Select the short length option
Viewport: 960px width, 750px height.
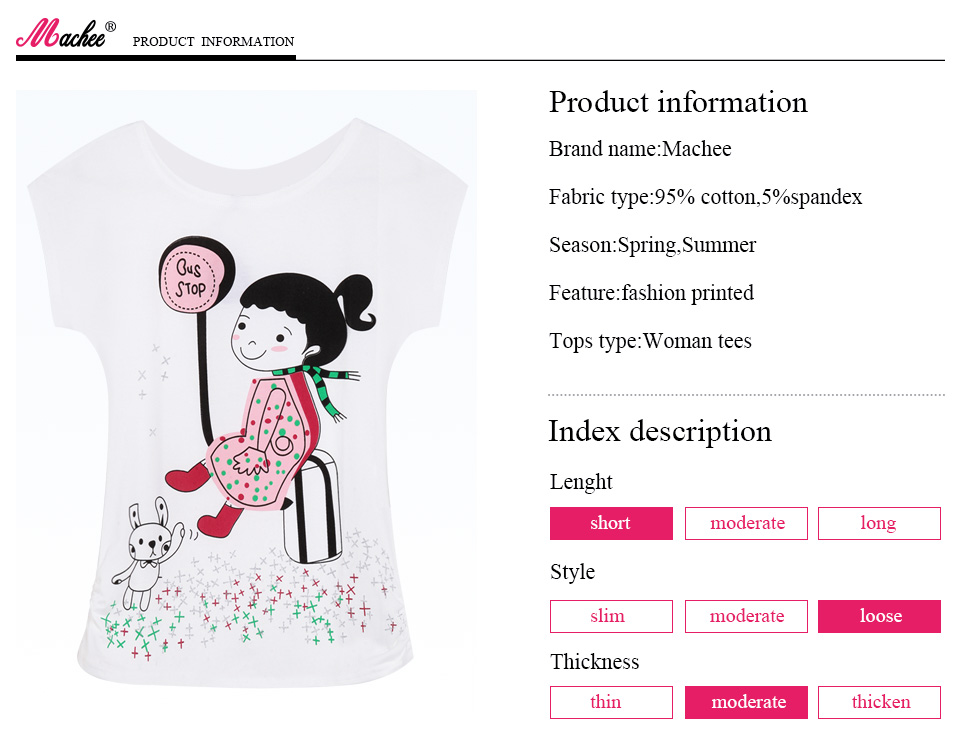(611, 523)
